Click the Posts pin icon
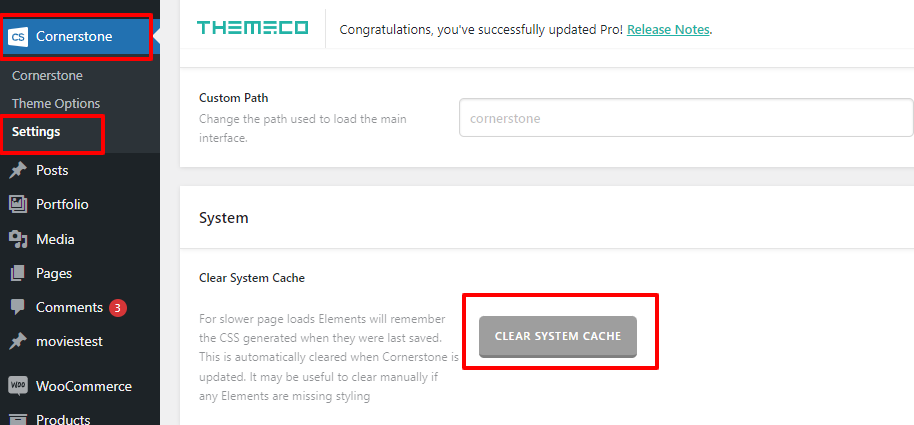The height and width of the screenshot is (425, 914). click(18, 171)
